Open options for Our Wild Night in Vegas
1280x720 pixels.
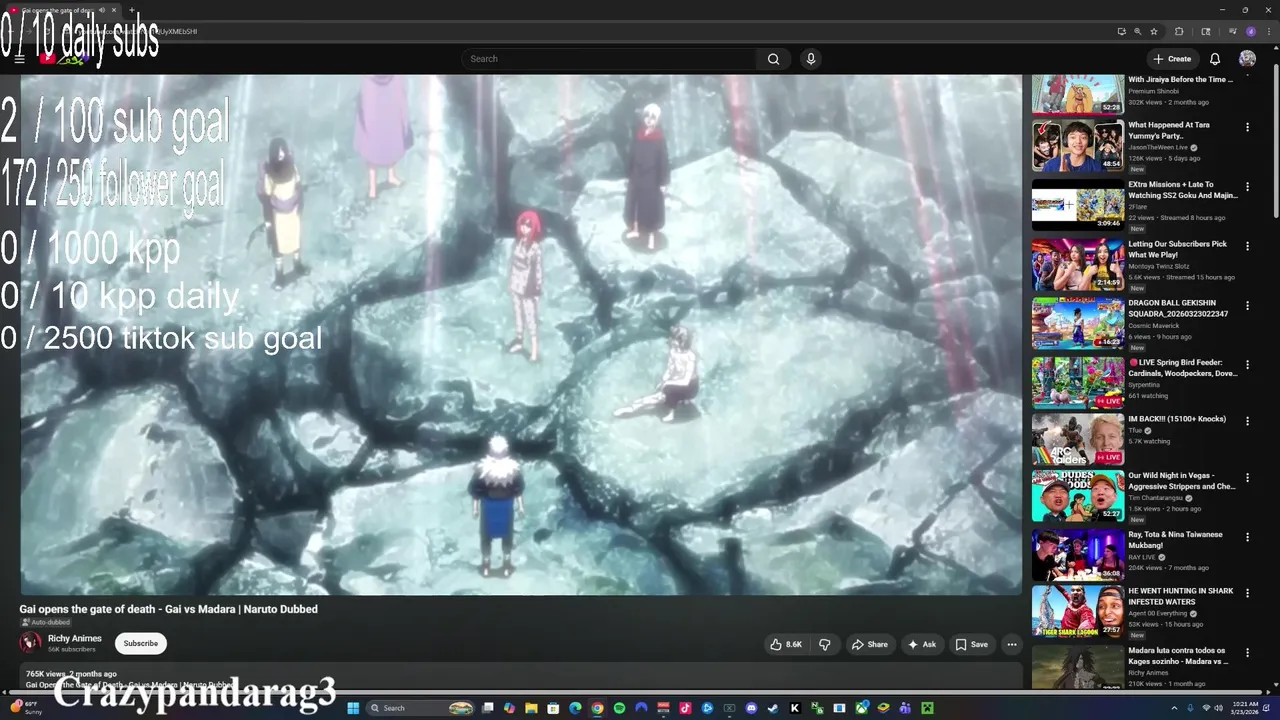[1247, 478]
